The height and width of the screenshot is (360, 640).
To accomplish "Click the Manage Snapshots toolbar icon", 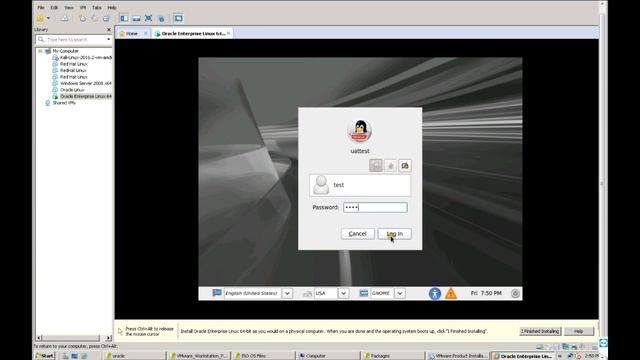I will (107, 18).
